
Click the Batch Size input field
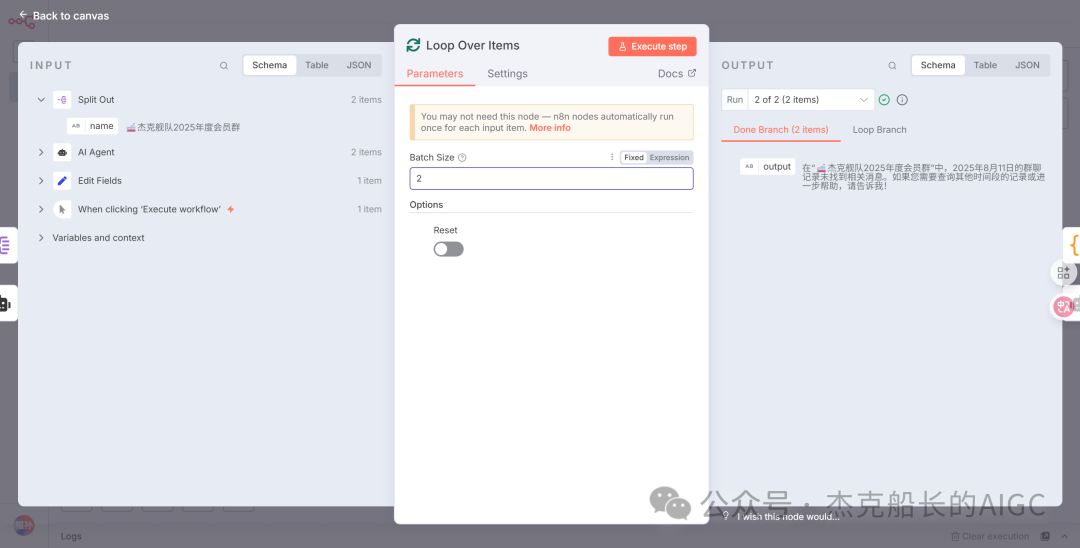(x=551, y=178)
